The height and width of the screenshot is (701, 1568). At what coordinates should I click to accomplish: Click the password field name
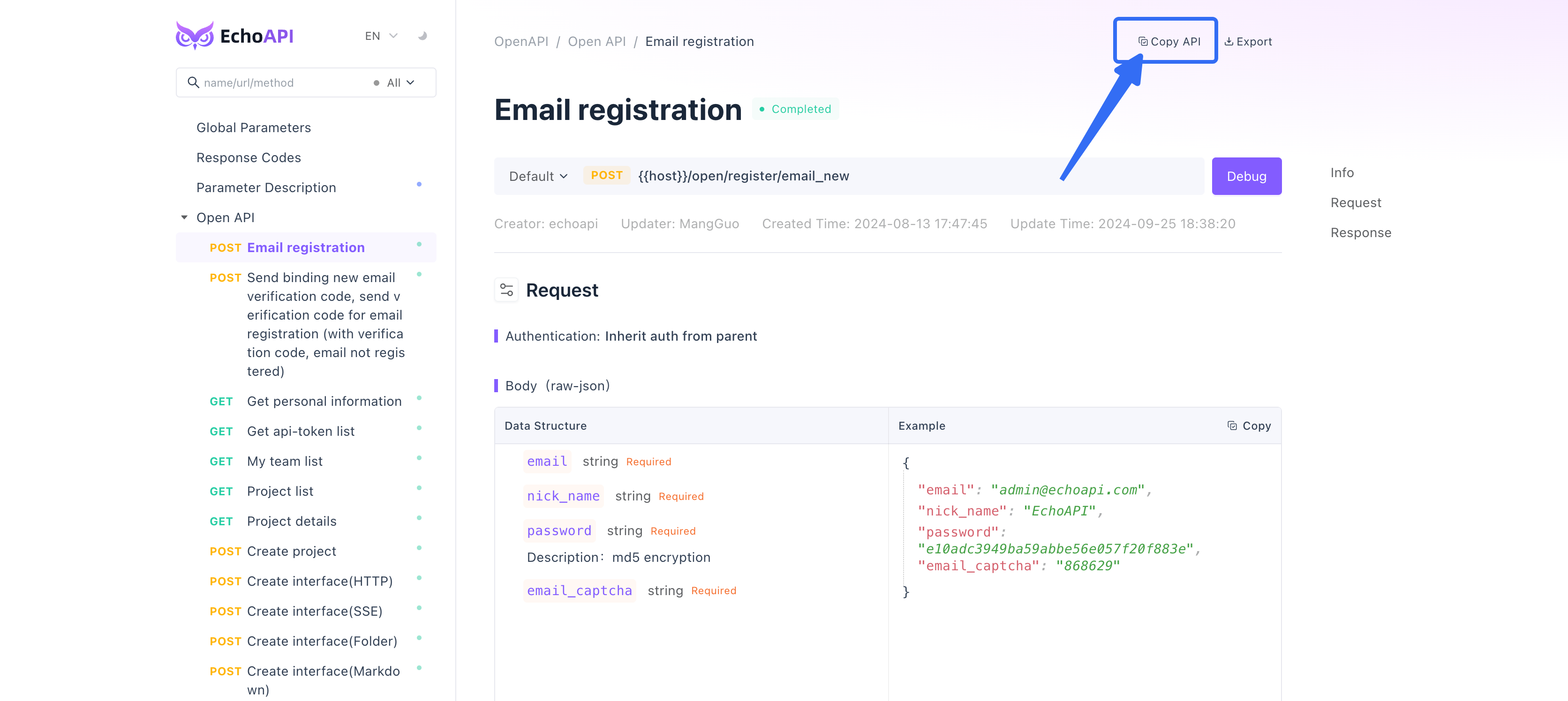pyautogui.click(x=559, y=530)
